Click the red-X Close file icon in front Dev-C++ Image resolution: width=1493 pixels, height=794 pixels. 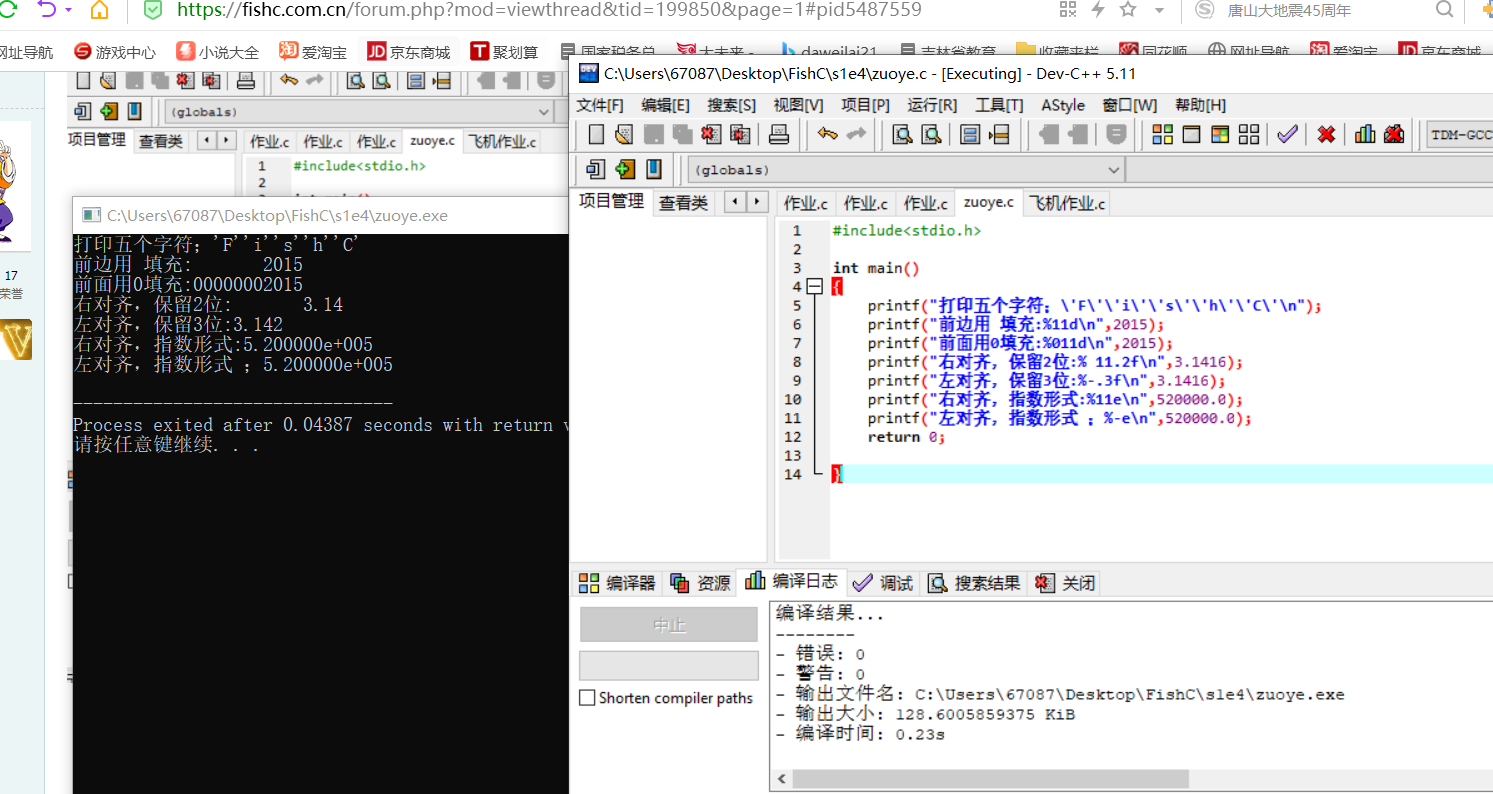(711, 134)
